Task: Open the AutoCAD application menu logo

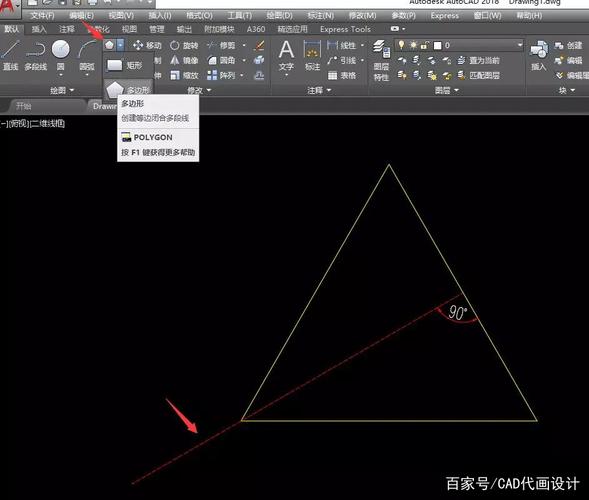Action: coord(8,8)
